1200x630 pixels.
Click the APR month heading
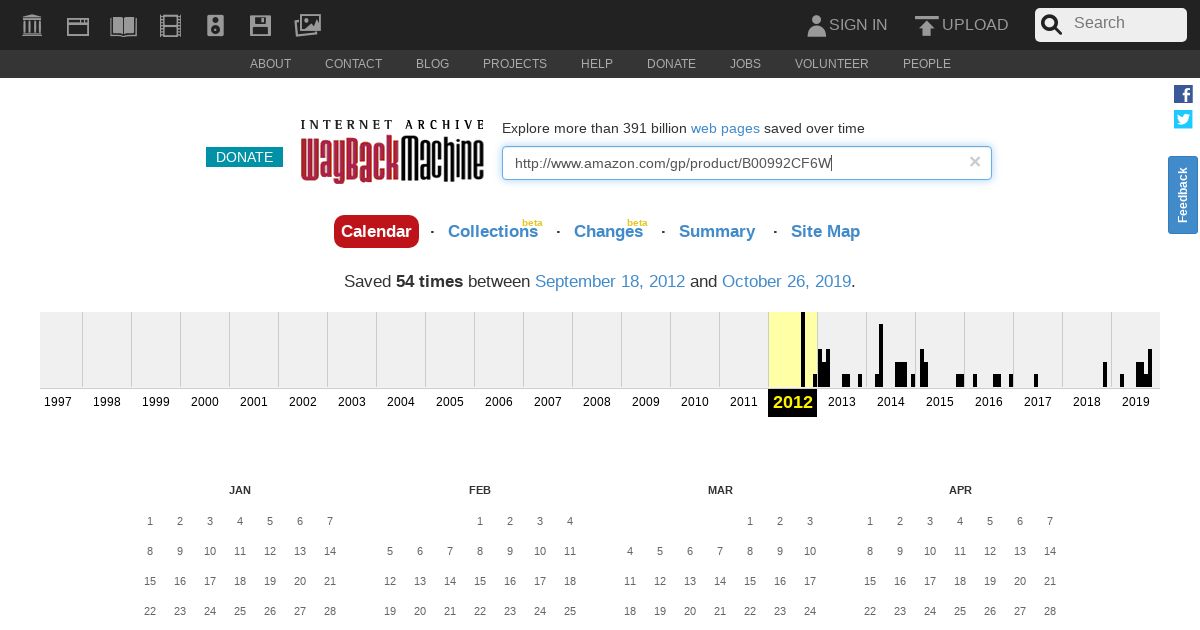(960, 490)
